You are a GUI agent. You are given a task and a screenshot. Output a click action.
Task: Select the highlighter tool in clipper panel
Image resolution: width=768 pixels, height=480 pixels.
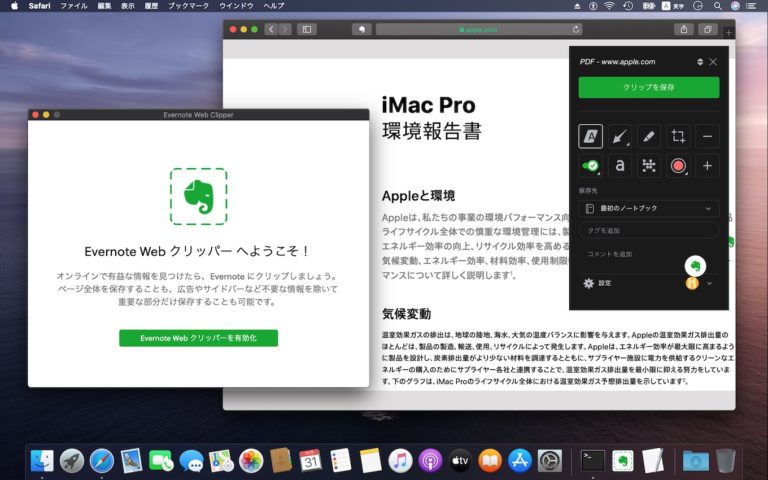coord(590,136)
